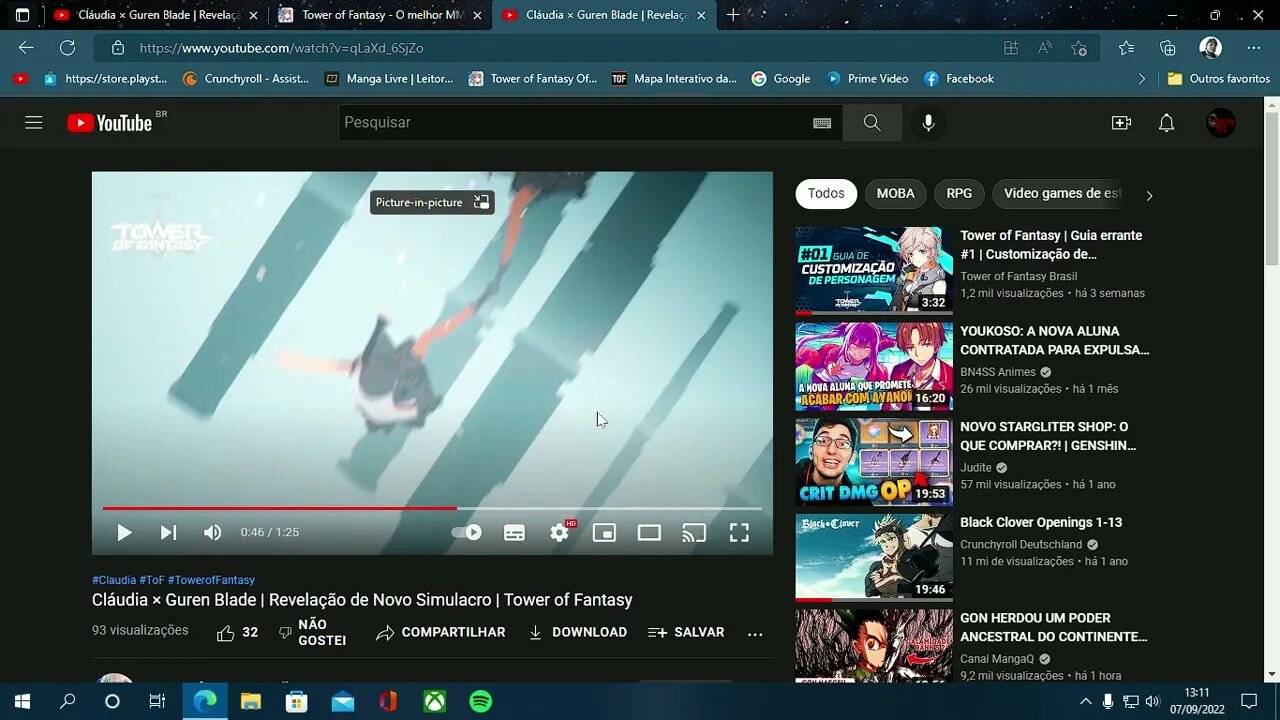This screenshot has width=1280, height=720.
Task: Click the DOWNLOAD button
Action: coord(577,632)
